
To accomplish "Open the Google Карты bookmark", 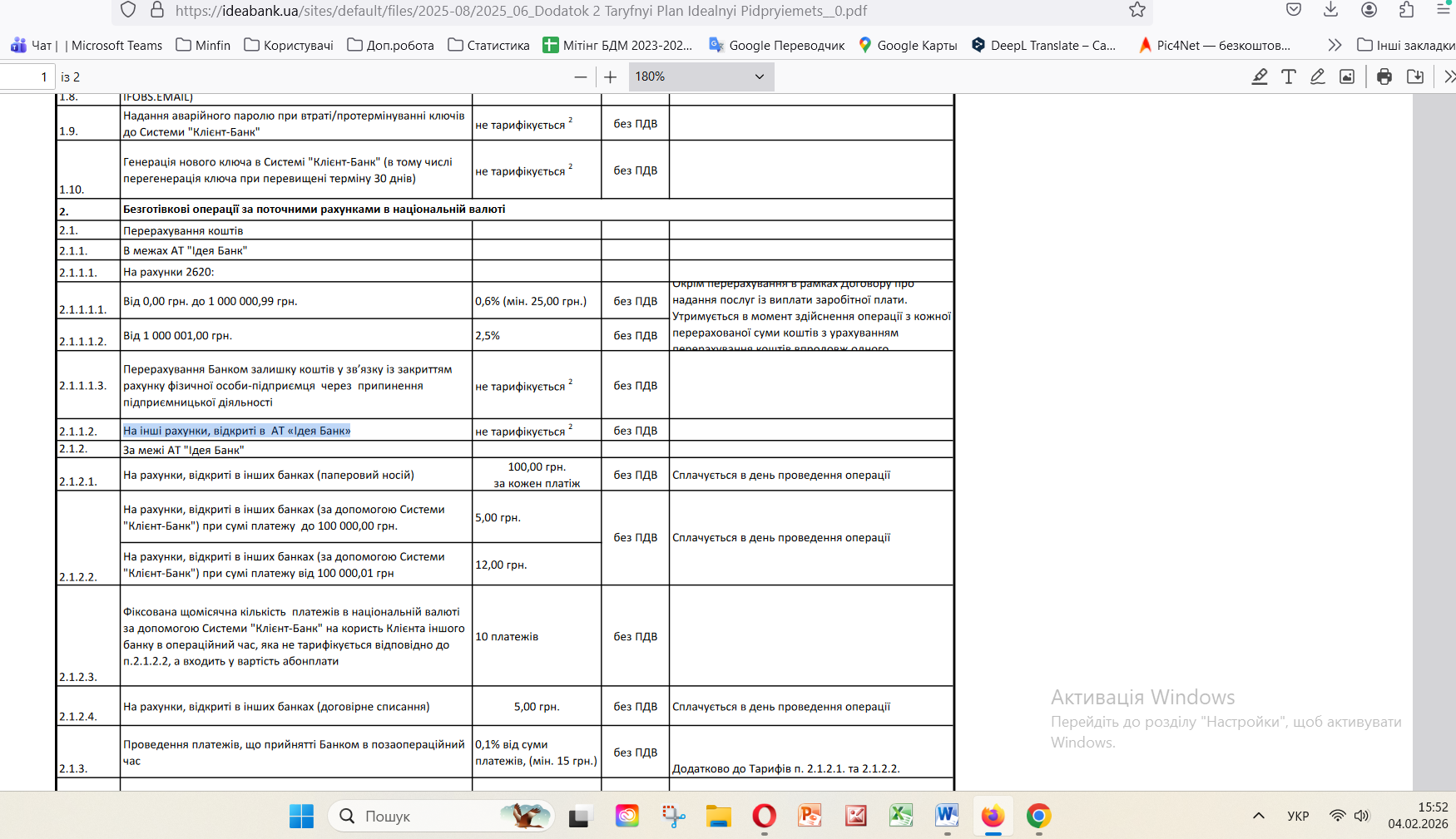I will coord(908,45).
